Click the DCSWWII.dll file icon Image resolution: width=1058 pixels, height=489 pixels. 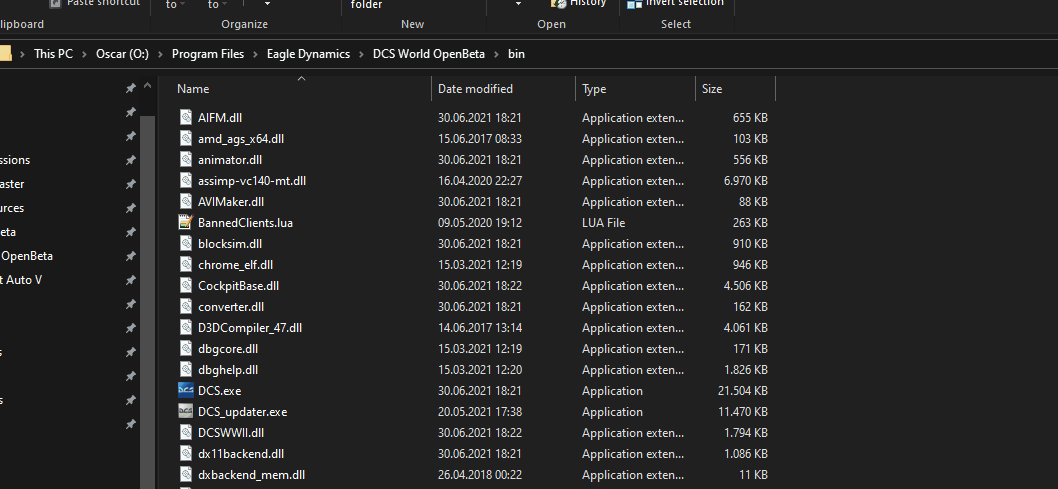[x=186, y=432]
